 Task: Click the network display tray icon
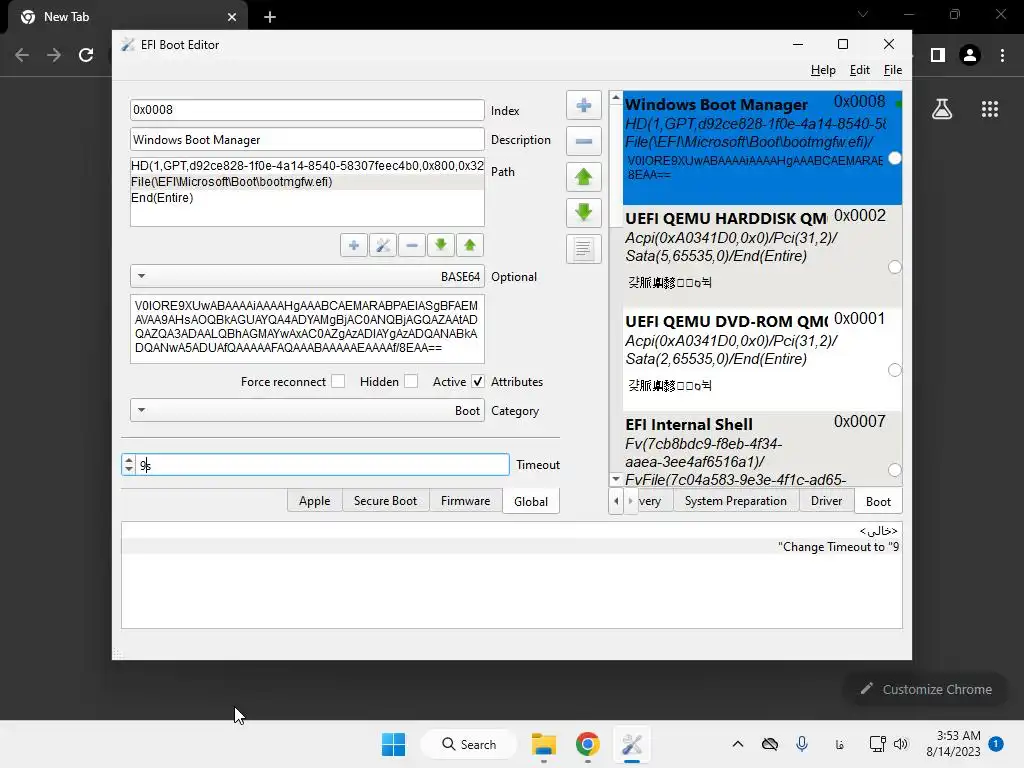[x=877, y=744]
